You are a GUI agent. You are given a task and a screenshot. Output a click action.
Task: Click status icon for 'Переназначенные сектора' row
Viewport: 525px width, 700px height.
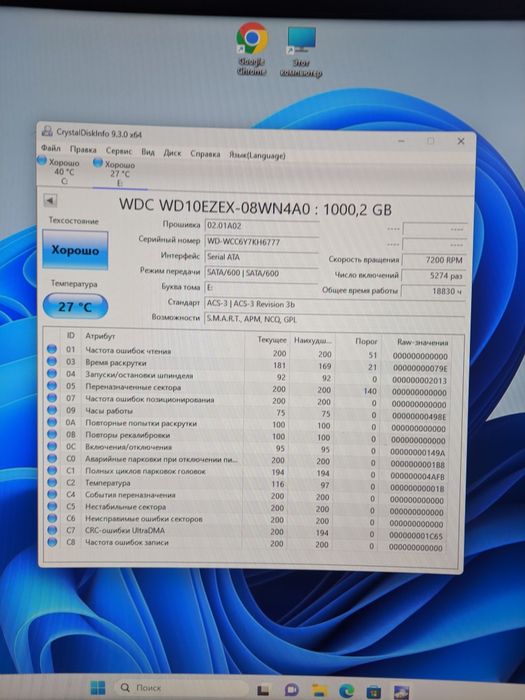click(x=52, y=385)
